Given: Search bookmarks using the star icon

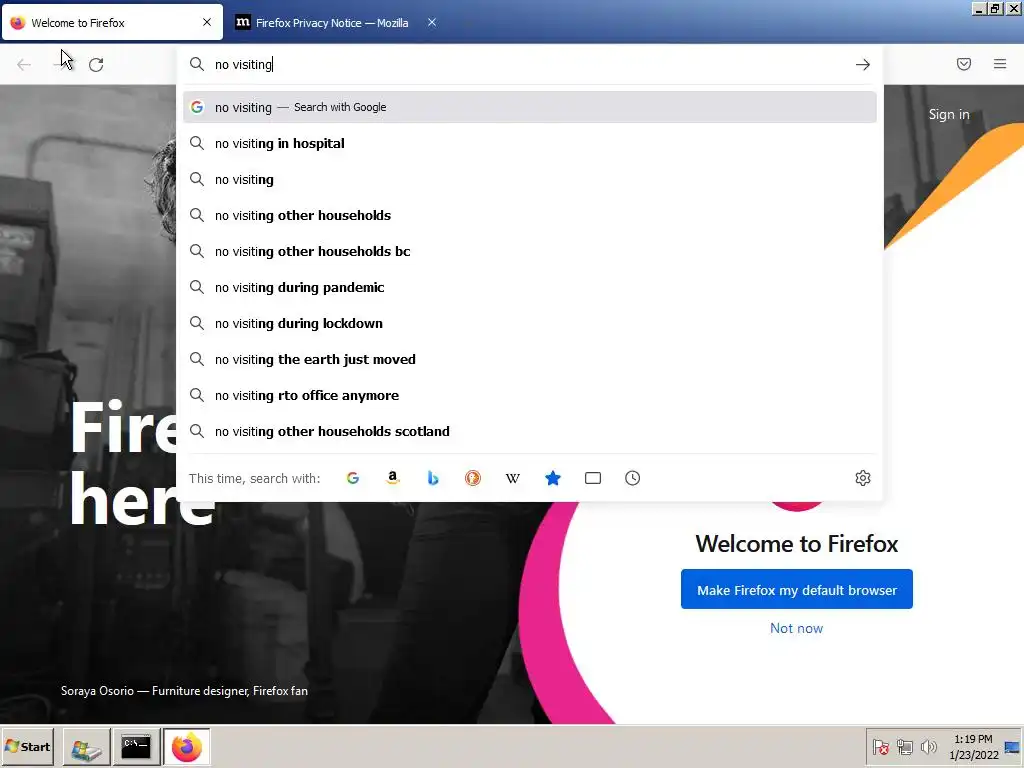Looking at the screenshot, I should click(x=552, y=478).
